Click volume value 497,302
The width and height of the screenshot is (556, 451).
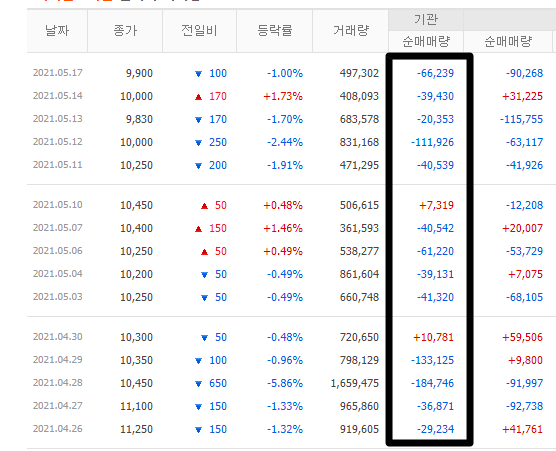(360, 73)
